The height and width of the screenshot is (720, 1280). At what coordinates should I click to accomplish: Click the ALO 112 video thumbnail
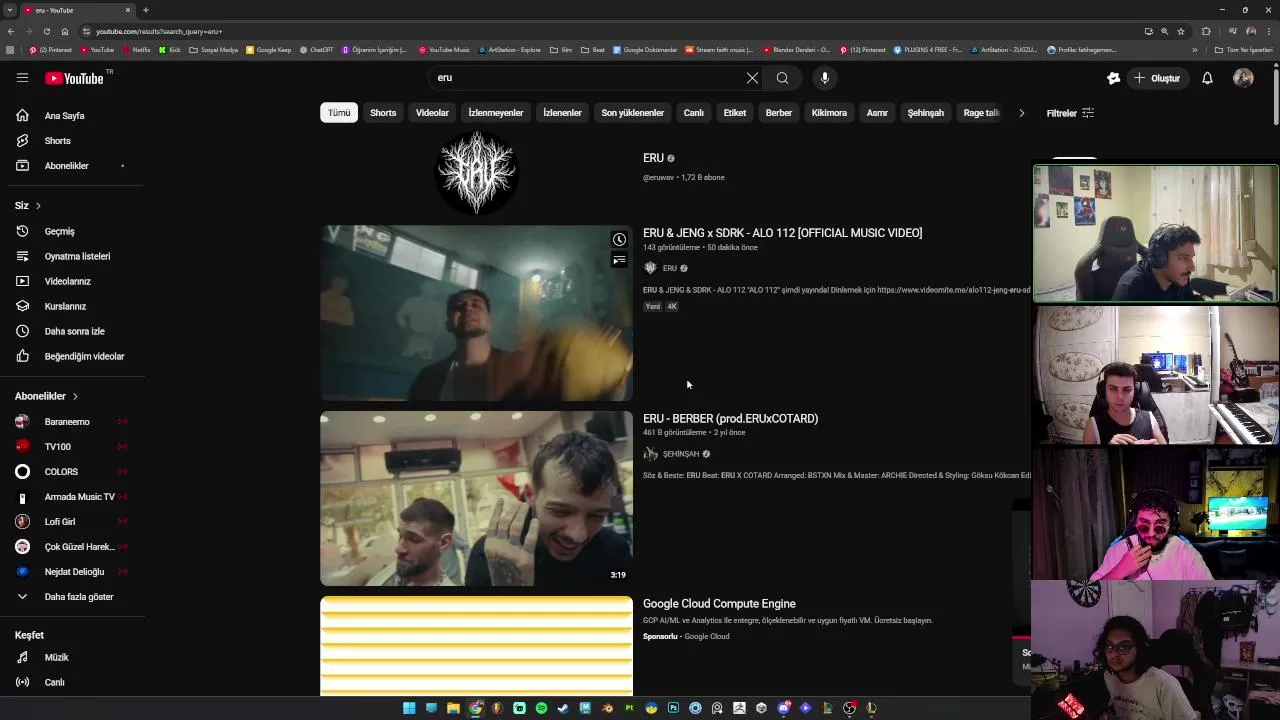[x=476, y=313]
